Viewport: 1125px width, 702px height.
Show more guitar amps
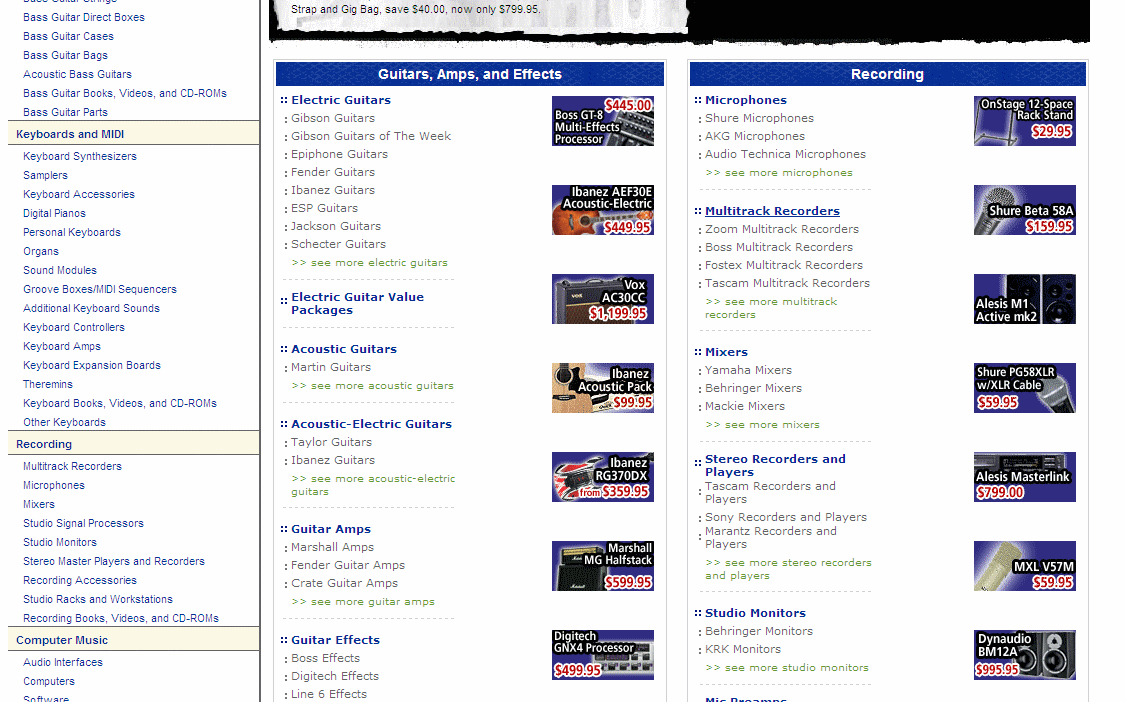click(363, 602)
